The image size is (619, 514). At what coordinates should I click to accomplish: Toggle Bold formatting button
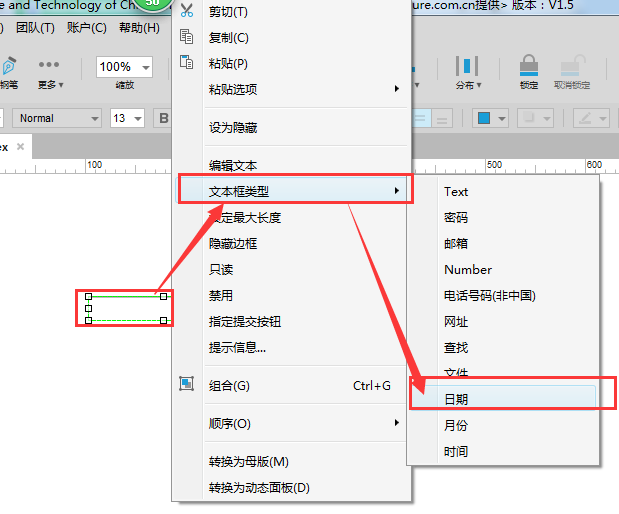point(163,118)
